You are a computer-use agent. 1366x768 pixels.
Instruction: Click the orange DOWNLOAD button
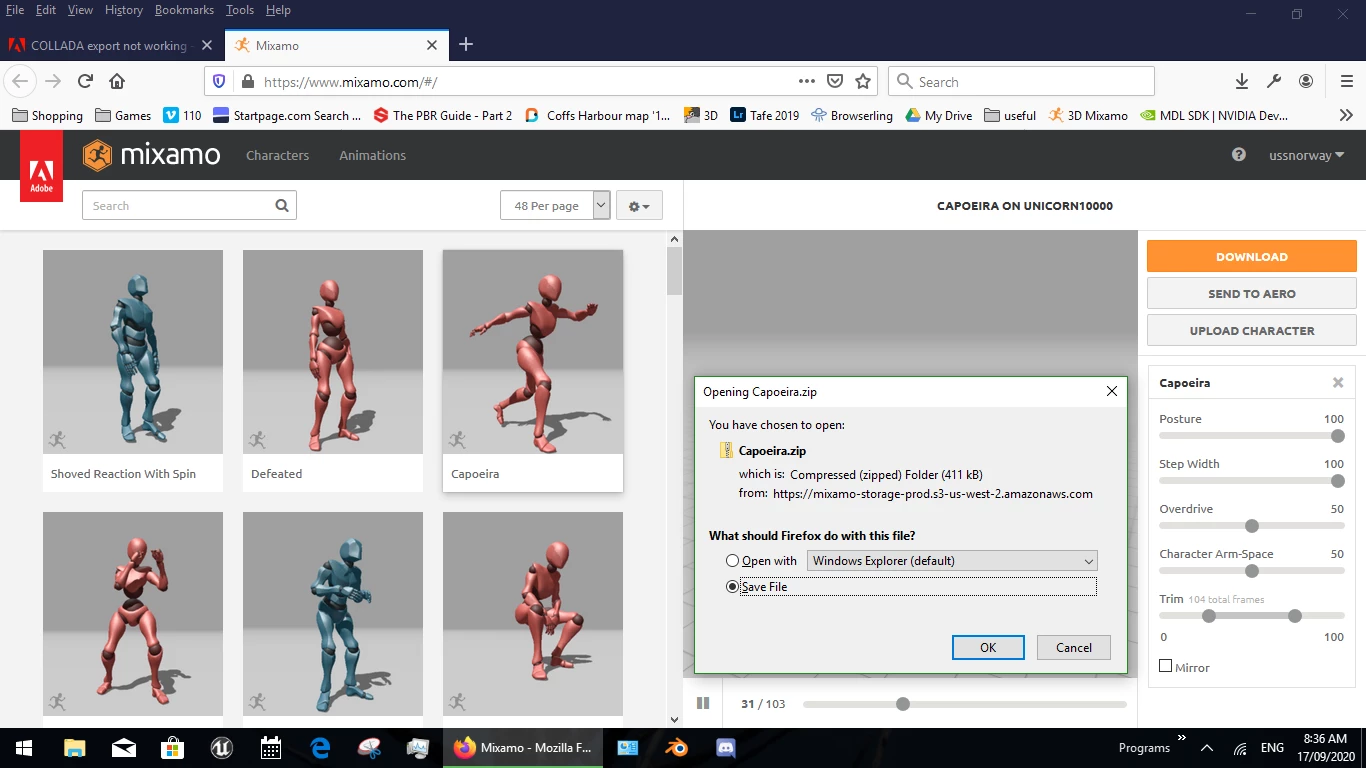1252,256
